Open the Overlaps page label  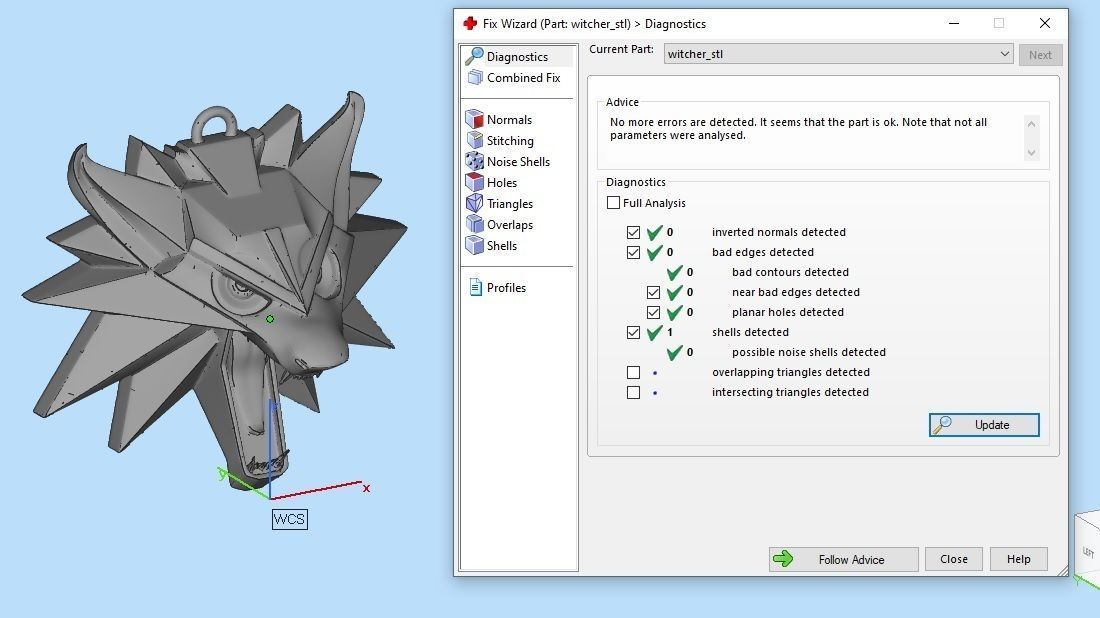[510, 225]
